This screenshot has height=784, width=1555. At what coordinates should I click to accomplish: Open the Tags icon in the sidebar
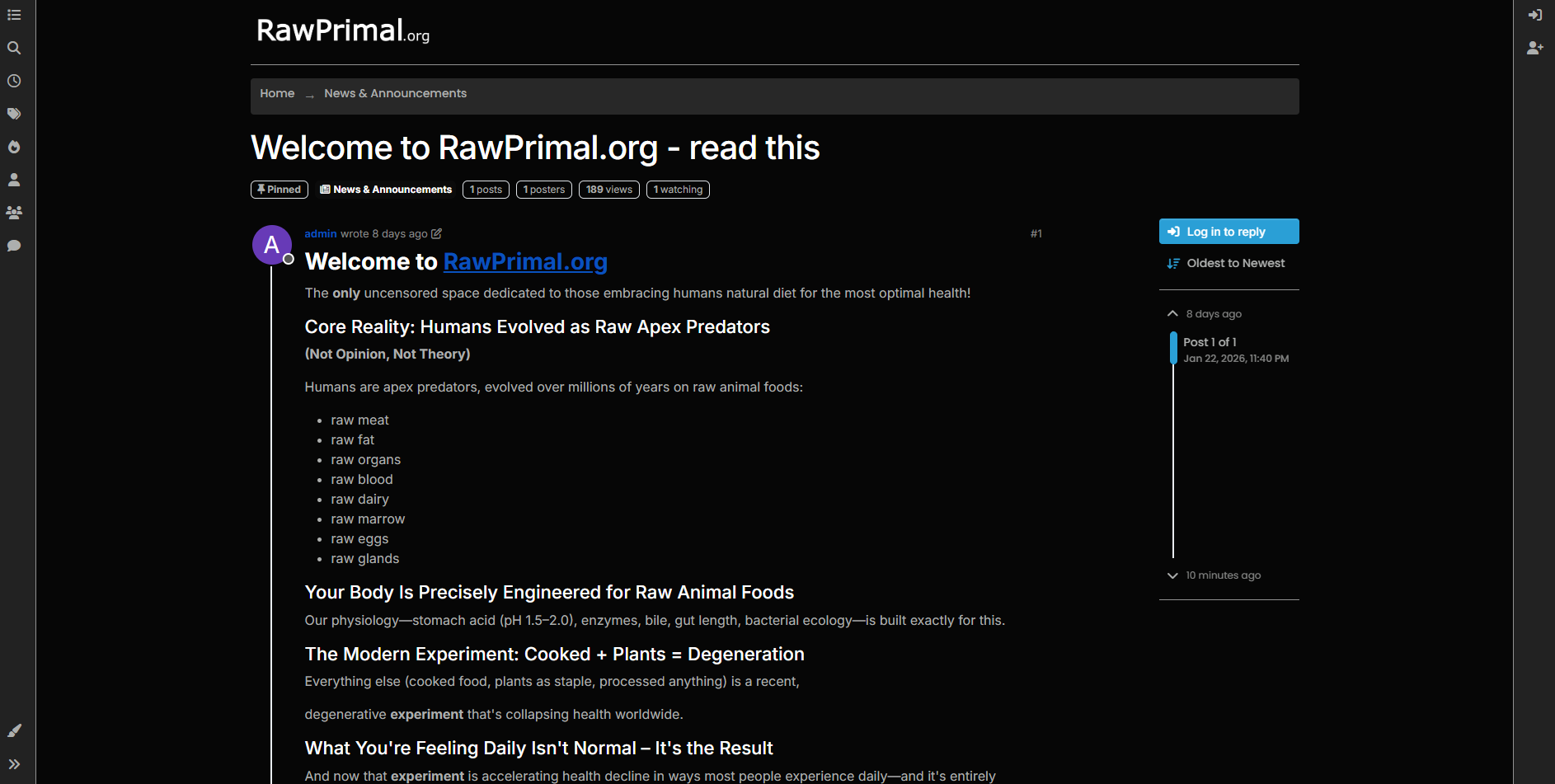pos(14,114)
